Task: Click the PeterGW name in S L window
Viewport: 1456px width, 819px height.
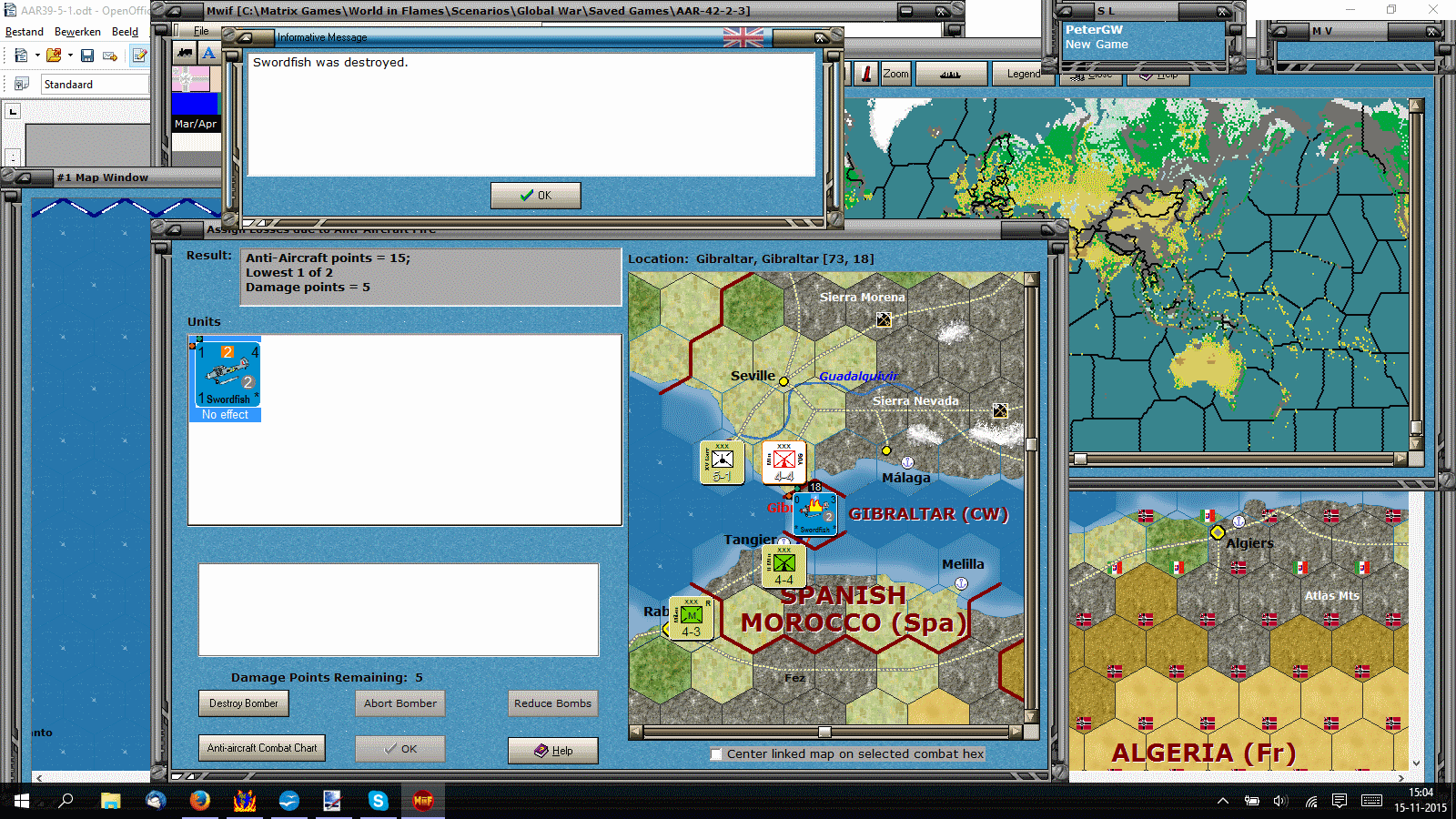Action: pos(1094,29)
